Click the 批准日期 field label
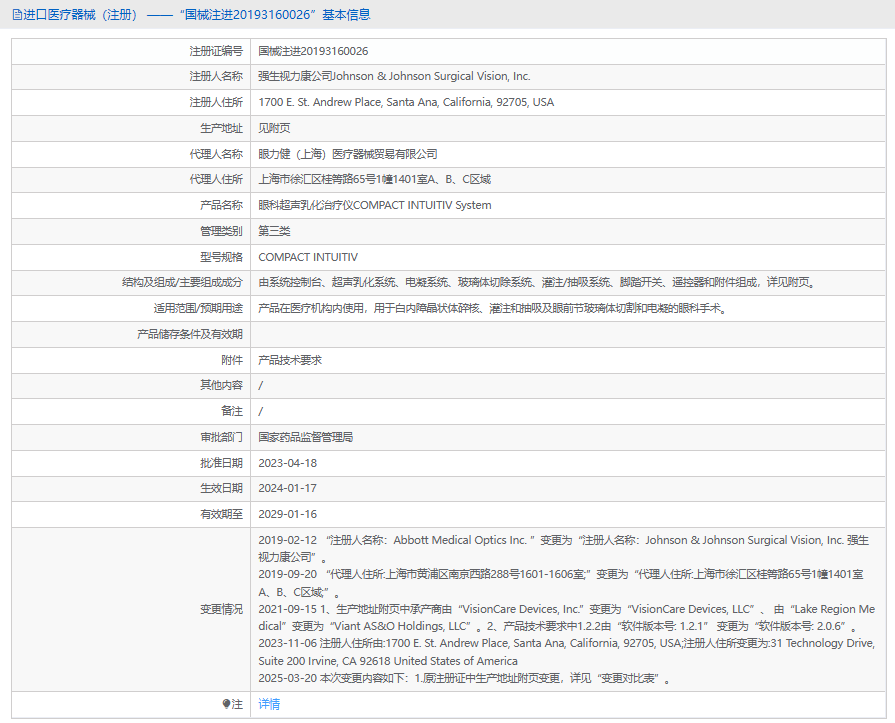 pos(221,463)
